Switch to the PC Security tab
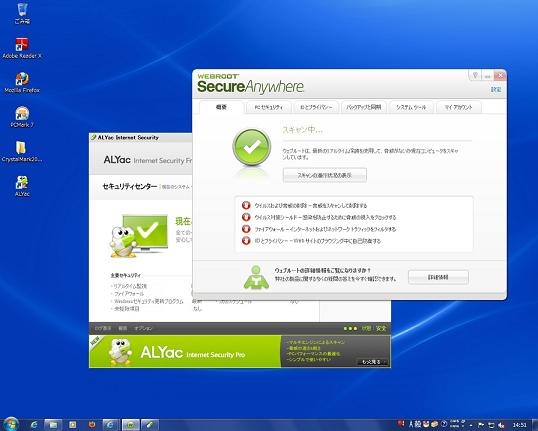Screen dimensions: 538x431 [269, 107]
